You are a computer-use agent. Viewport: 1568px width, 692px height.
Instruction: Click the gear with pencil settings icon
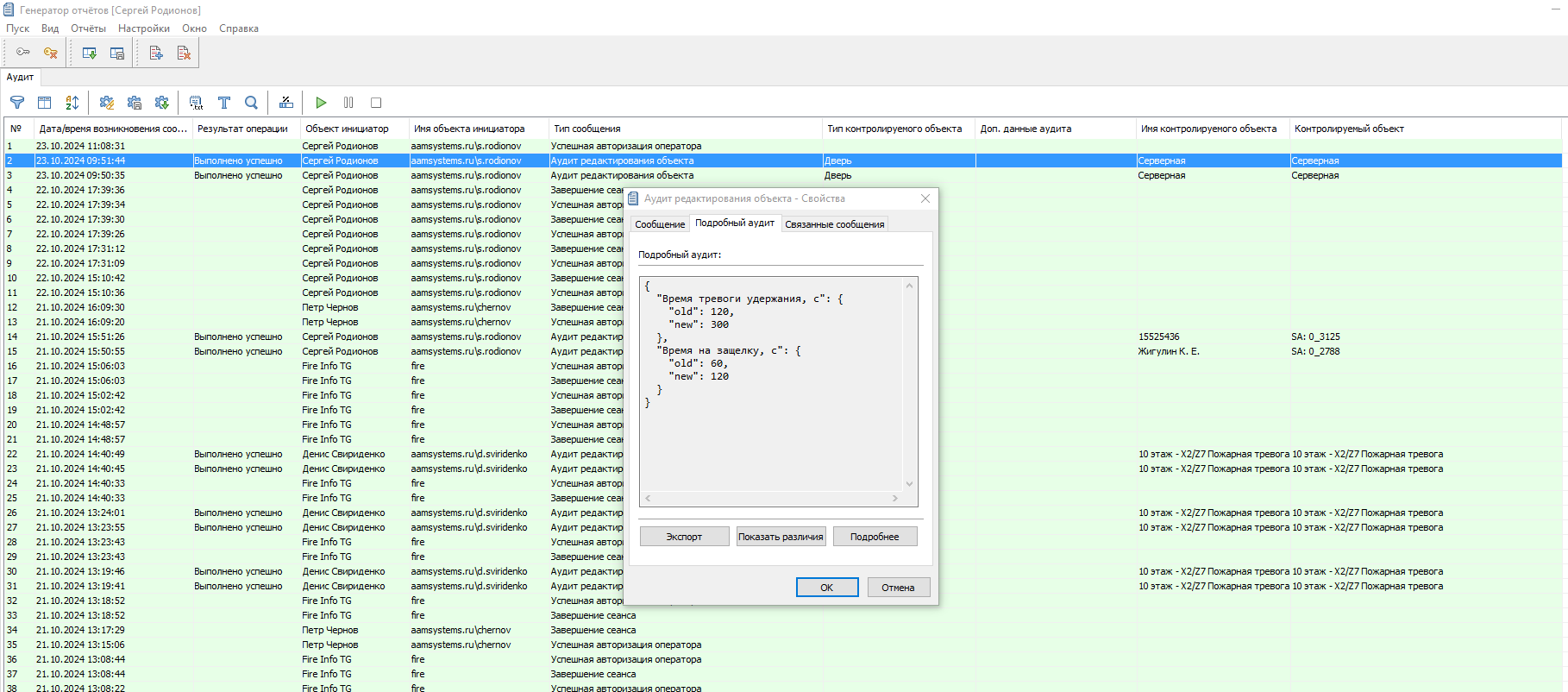(107, 103)
